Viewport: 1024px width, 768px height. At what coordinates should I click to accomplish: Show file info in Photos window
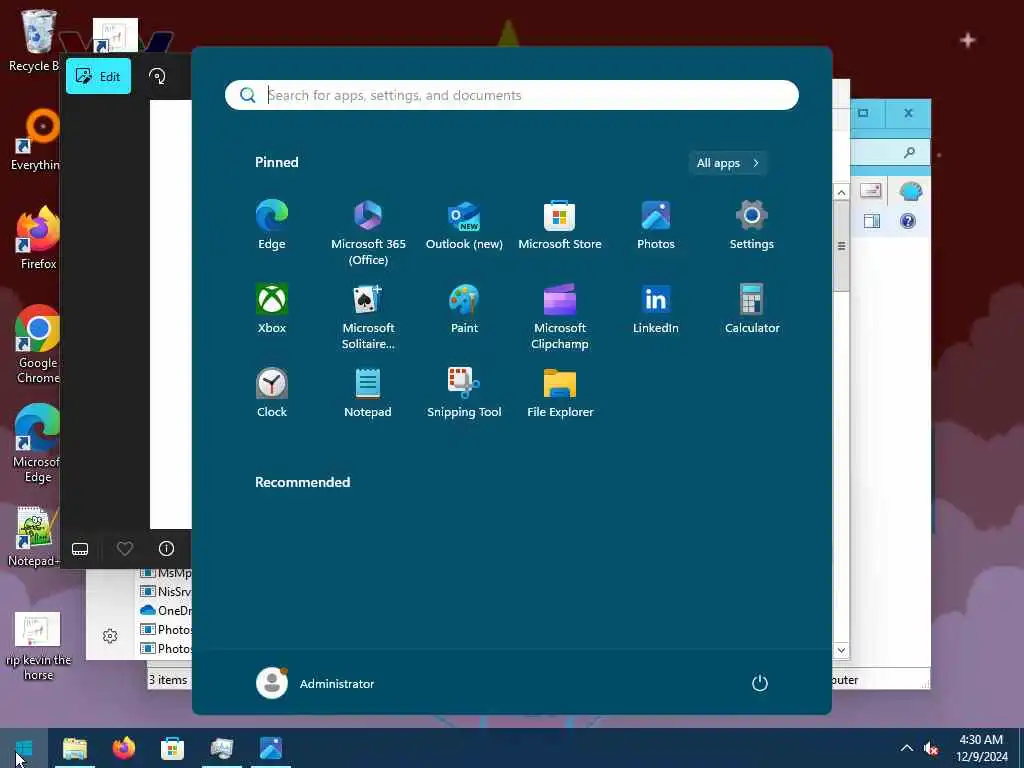[167, 549]
